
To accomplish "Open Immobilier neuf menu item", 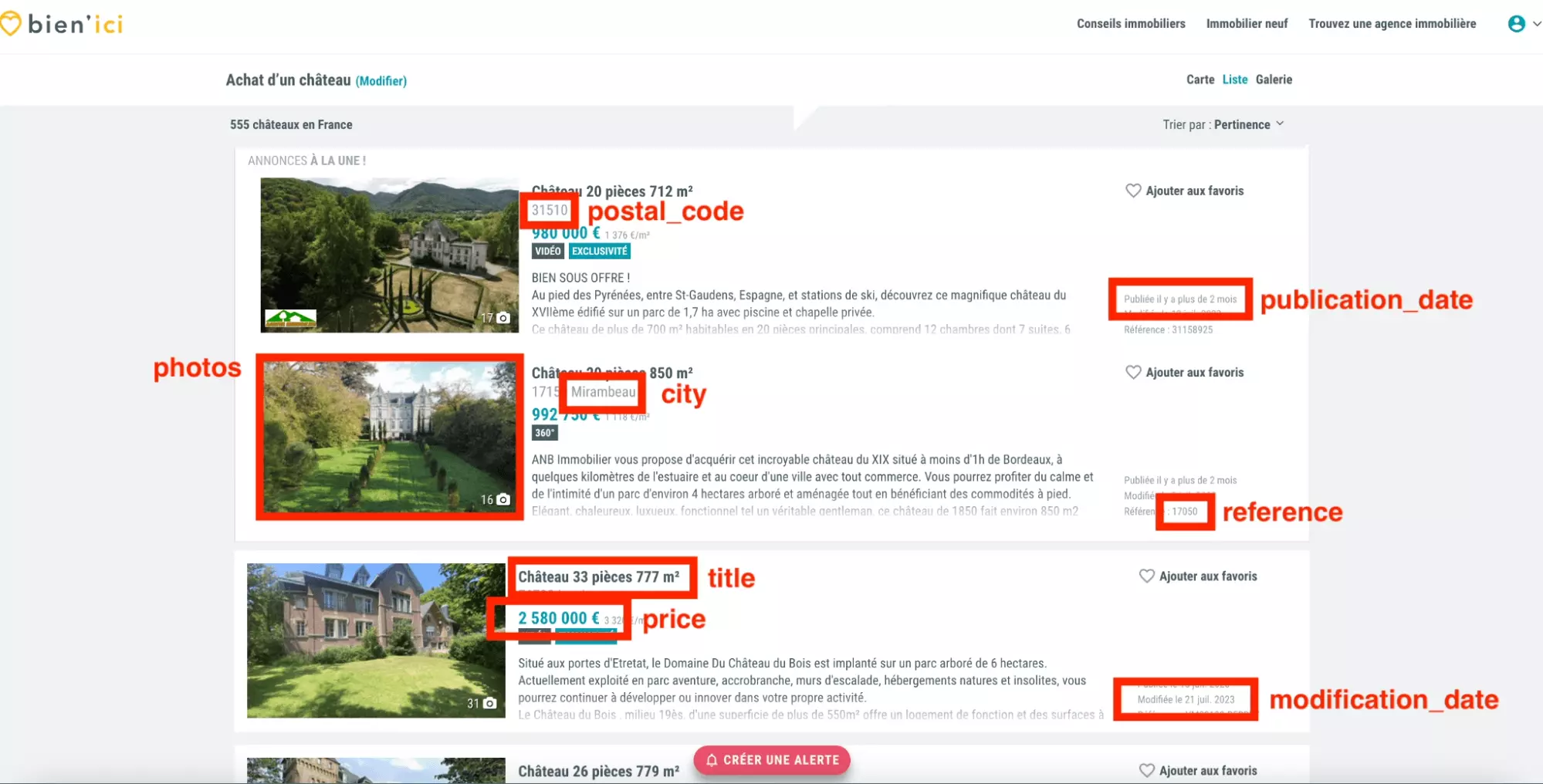I will [1247, 24].
